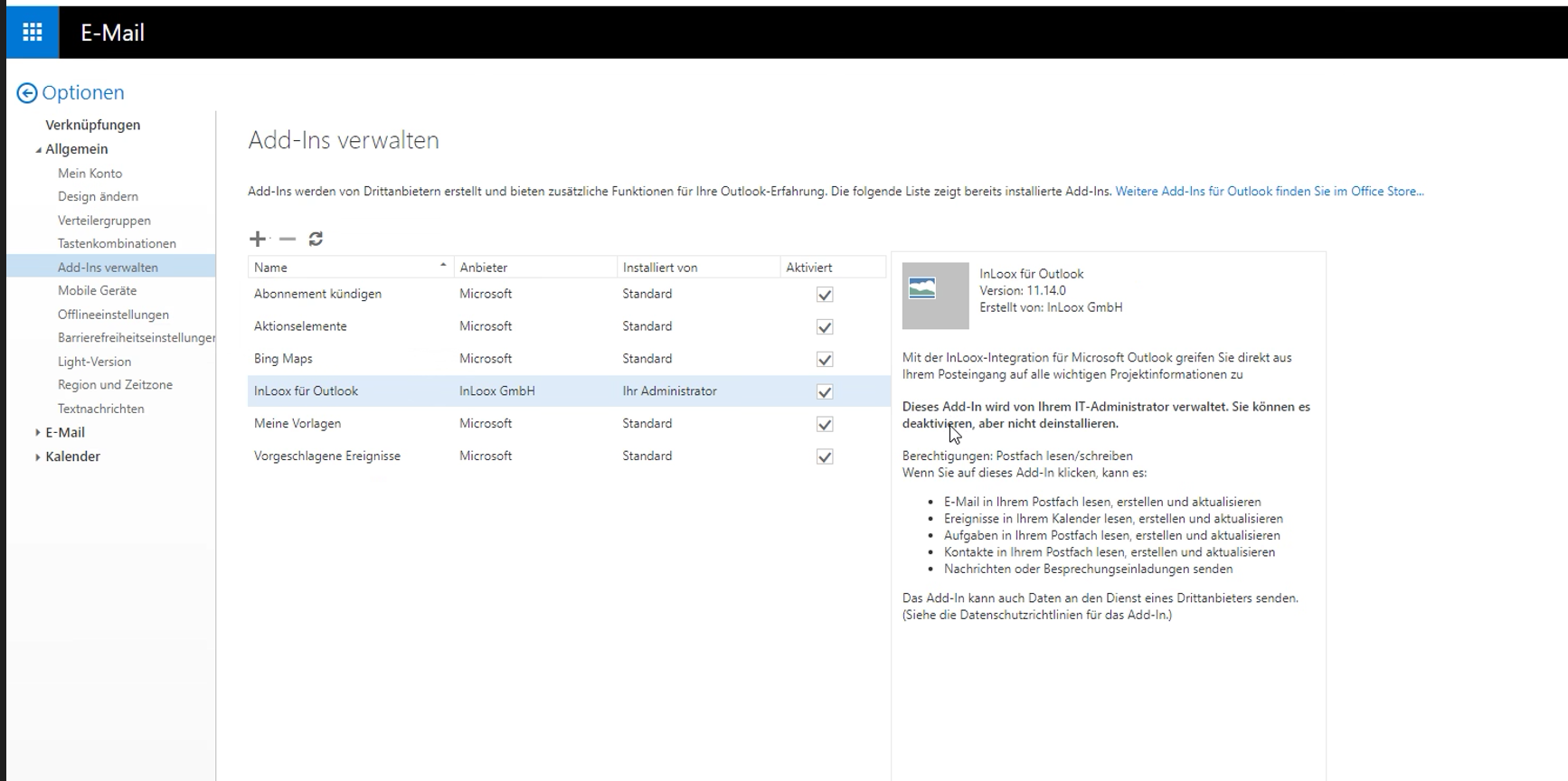Toggle Bing Maps activated checkbox
The height and width of the screenshot is (781, 1568).
coord(825,360)
